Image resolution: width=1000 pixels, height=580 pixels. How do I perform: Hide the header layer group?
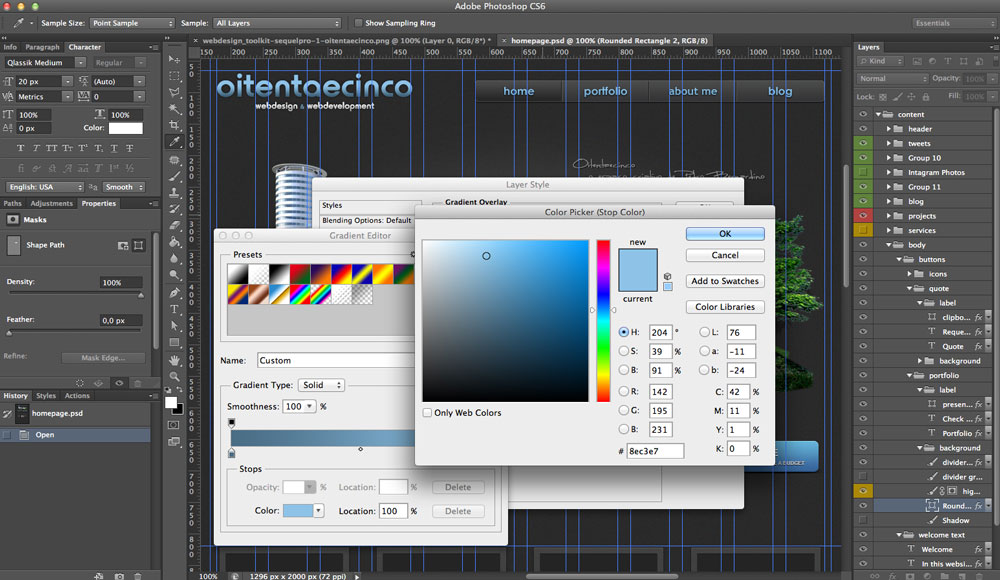pos(863,129)
